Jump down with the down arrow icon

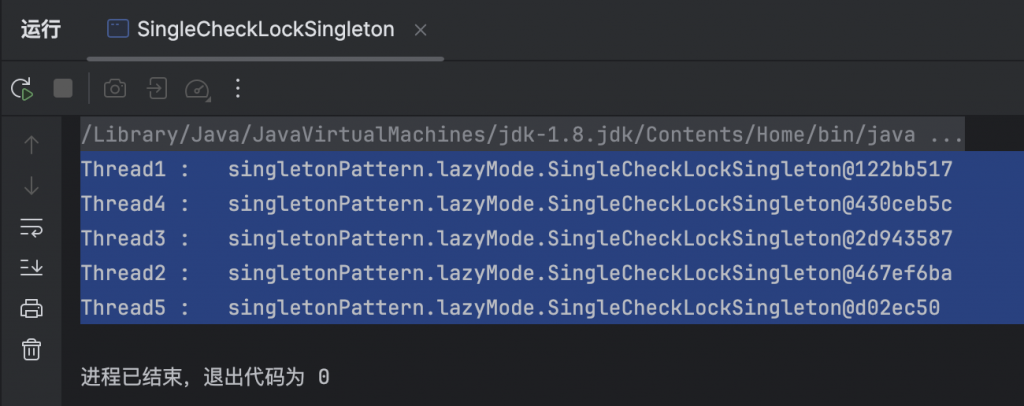click(x=31, y=186)
